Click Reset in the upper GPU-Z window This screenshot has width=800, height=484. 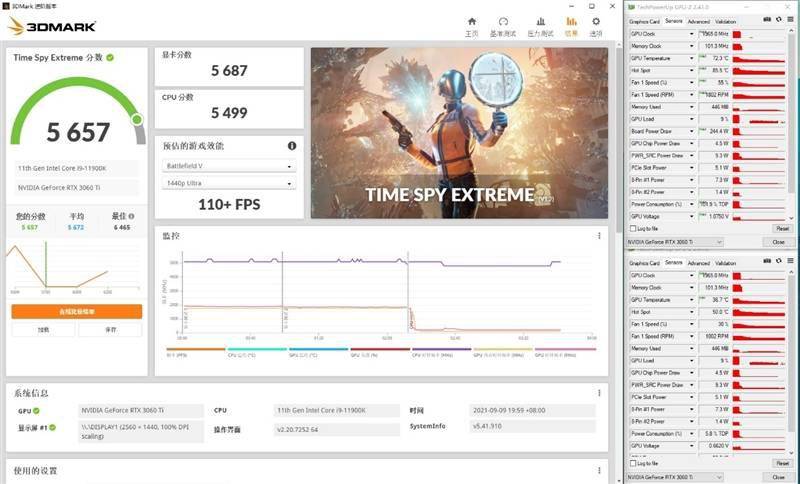tap(782, 228)
